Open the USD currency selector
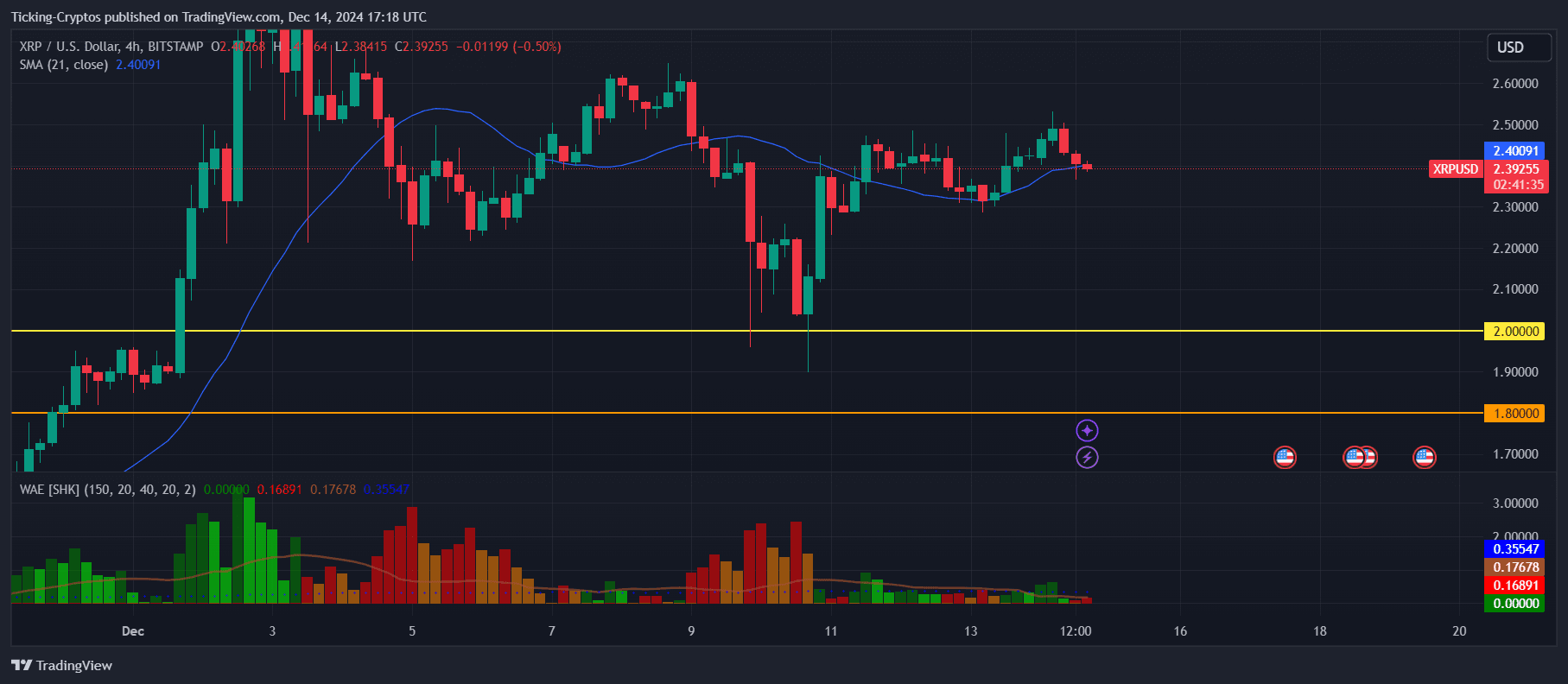The width and height of the screenshot is (1568, 684). tap(1519, 47)
